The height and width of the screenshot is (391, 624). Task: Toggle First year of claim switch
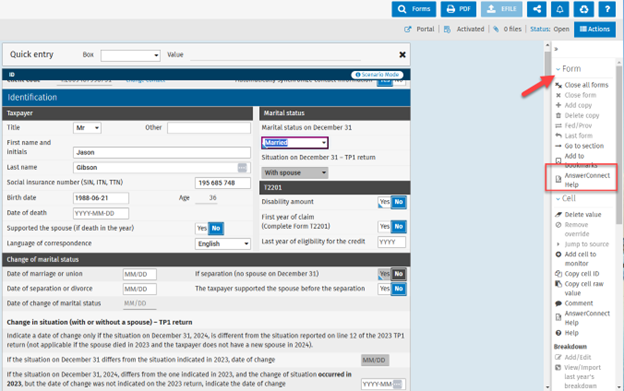coord(392,227)
